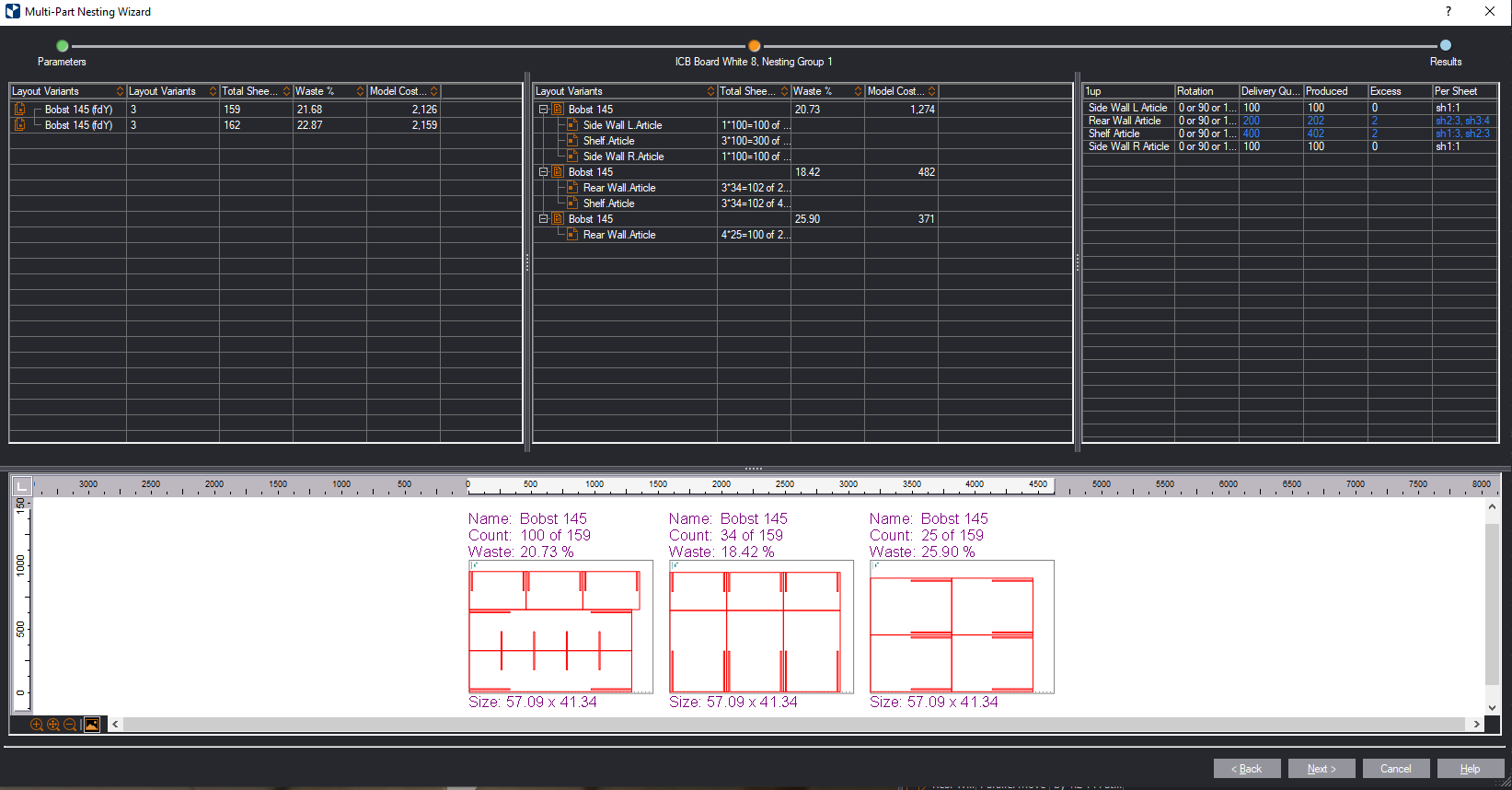Click Rear Wall.Article icon in the 4*25=100 row
This screenshot has height=790, width=1512.
572,234
